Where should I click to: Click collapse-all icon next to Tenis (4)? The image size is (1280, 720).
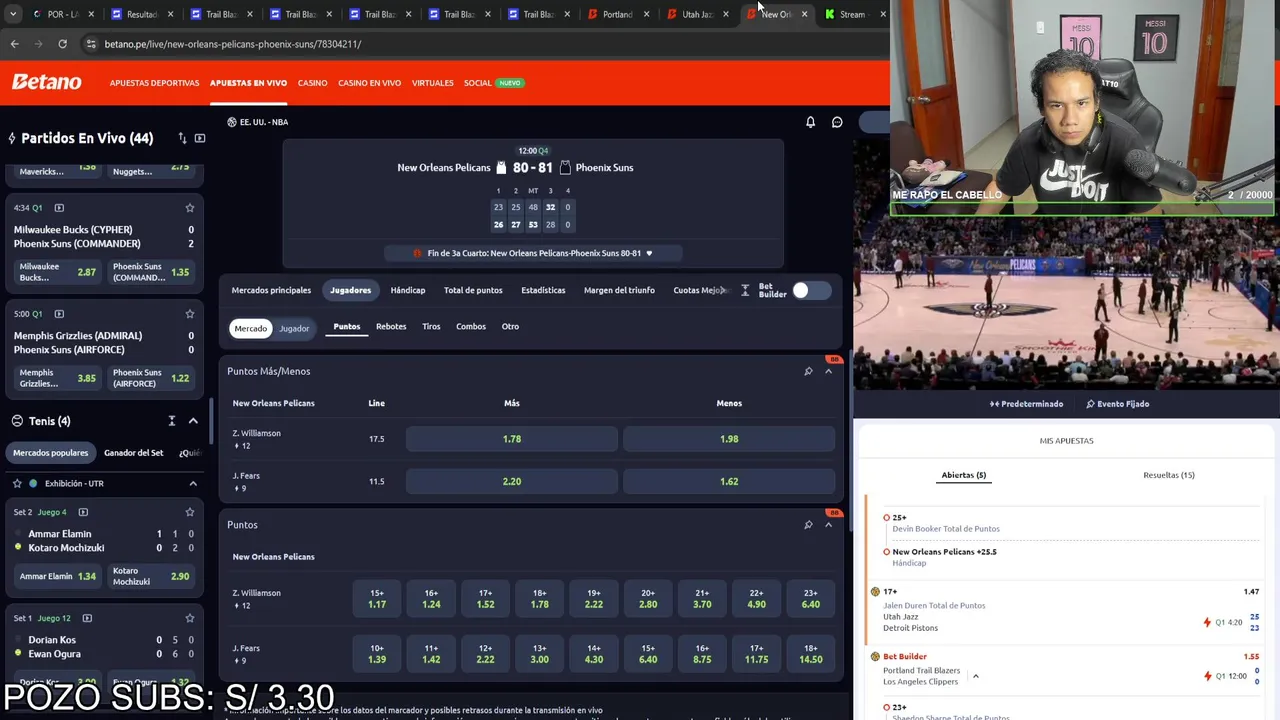click(x=172, y=421)
